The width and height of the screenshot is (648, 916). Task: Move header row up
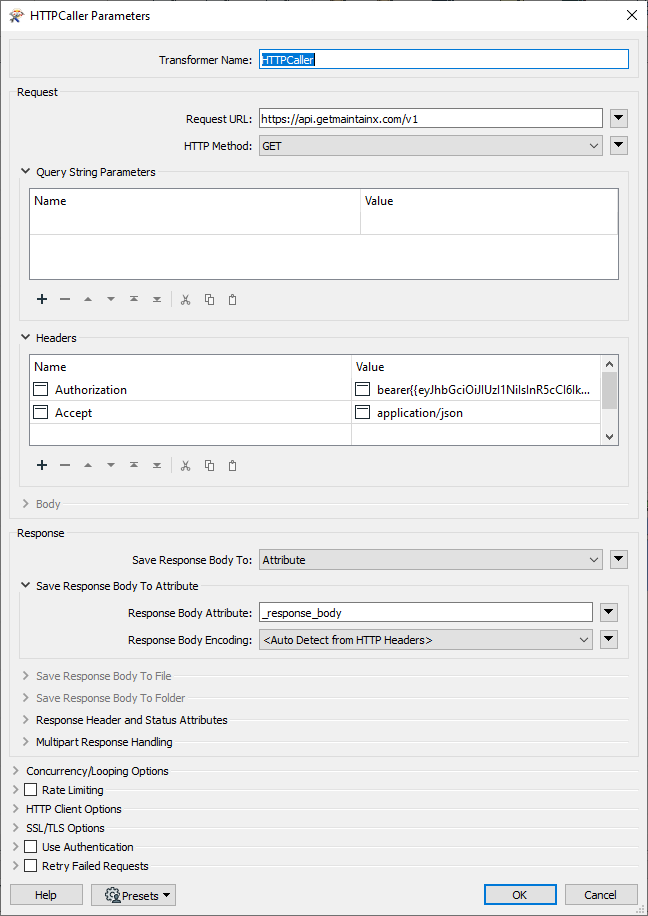point(88,465)
